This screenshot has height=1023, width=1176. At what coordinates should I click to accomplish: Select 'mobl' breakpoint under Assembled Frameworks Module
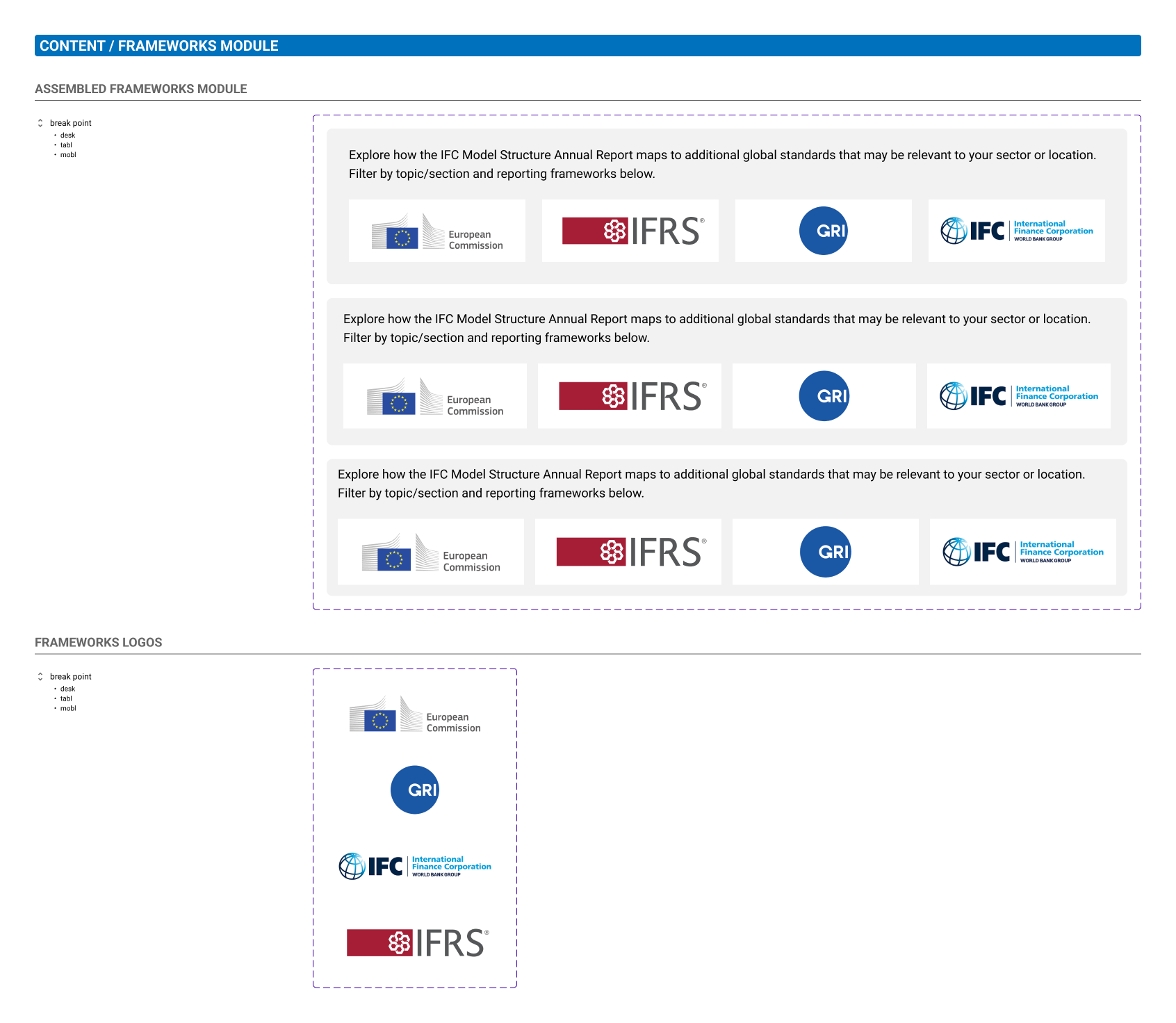tap(68, 155)
